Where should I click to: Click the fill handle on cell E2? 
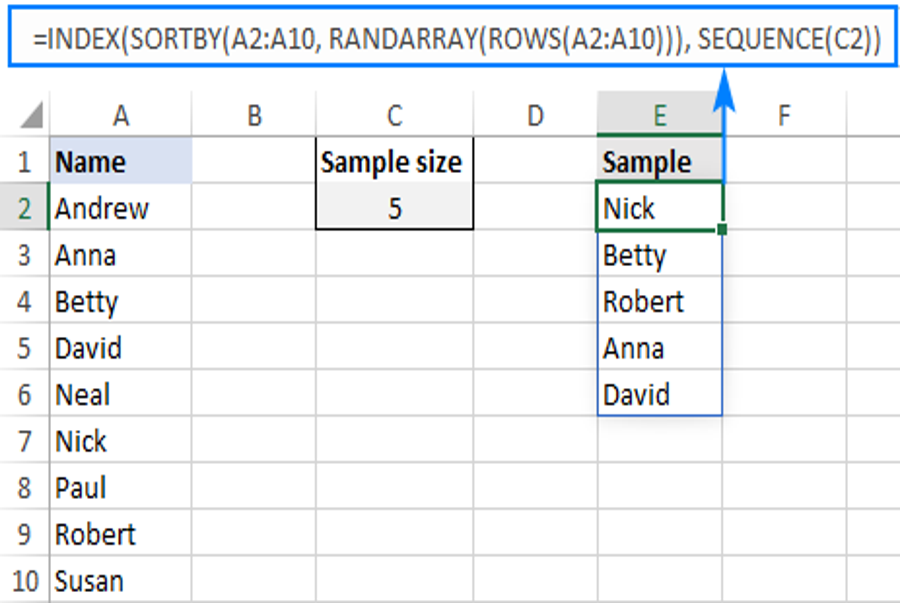click(x=722, y=229)
